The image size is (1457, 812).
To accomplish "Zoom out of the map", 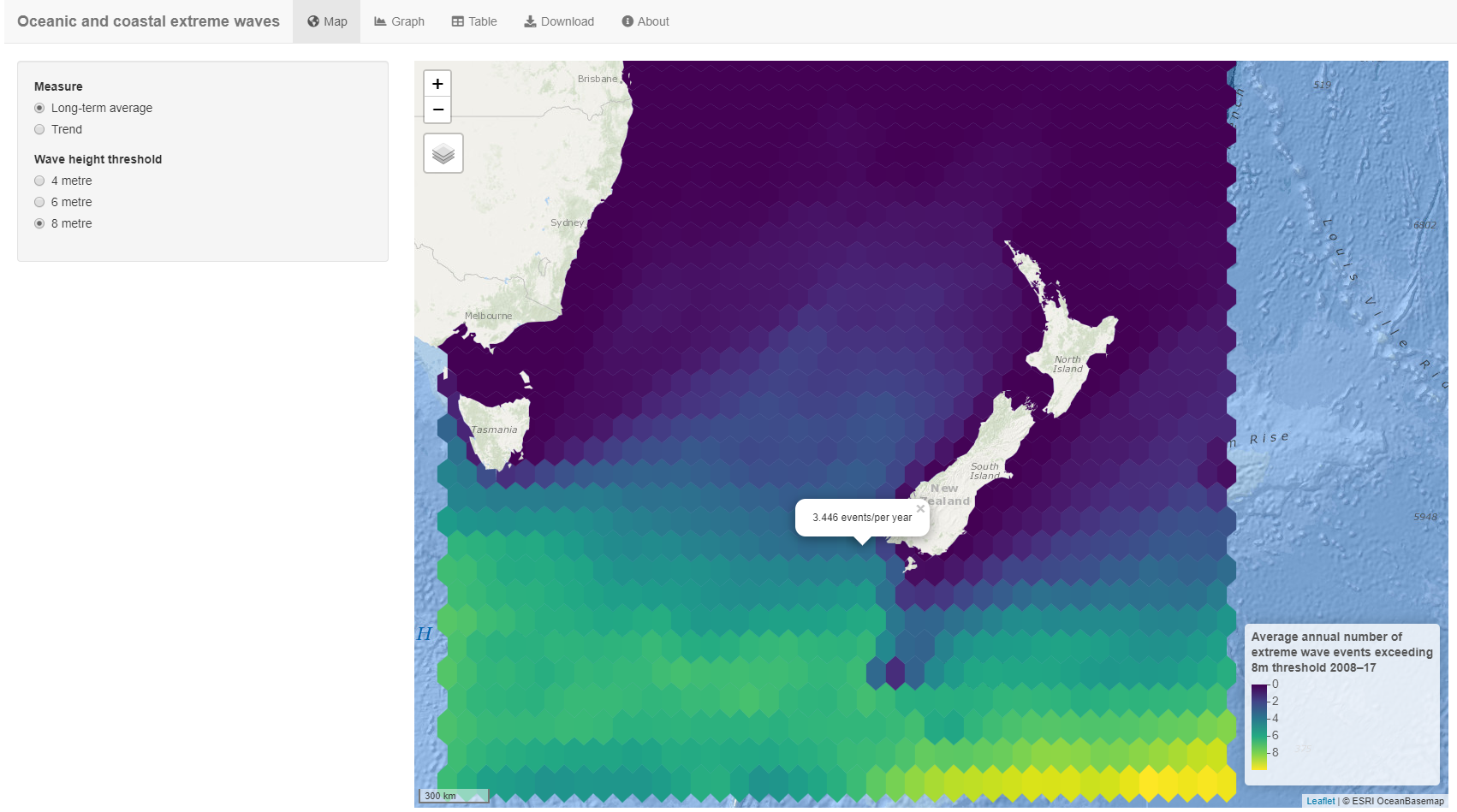I will click(x=437, y=110).
